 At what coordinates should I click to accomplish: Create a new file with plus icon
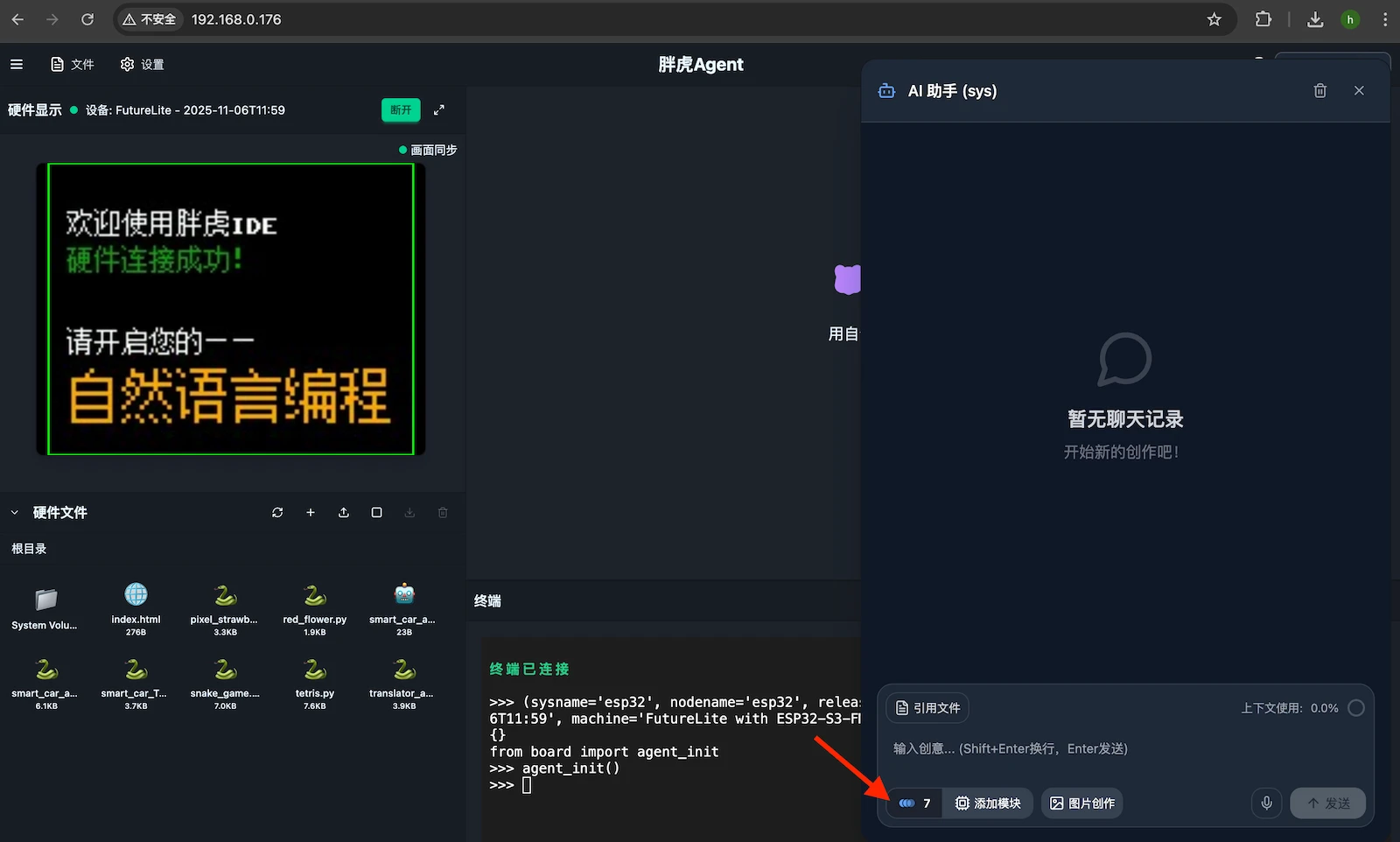click(311, 513)
